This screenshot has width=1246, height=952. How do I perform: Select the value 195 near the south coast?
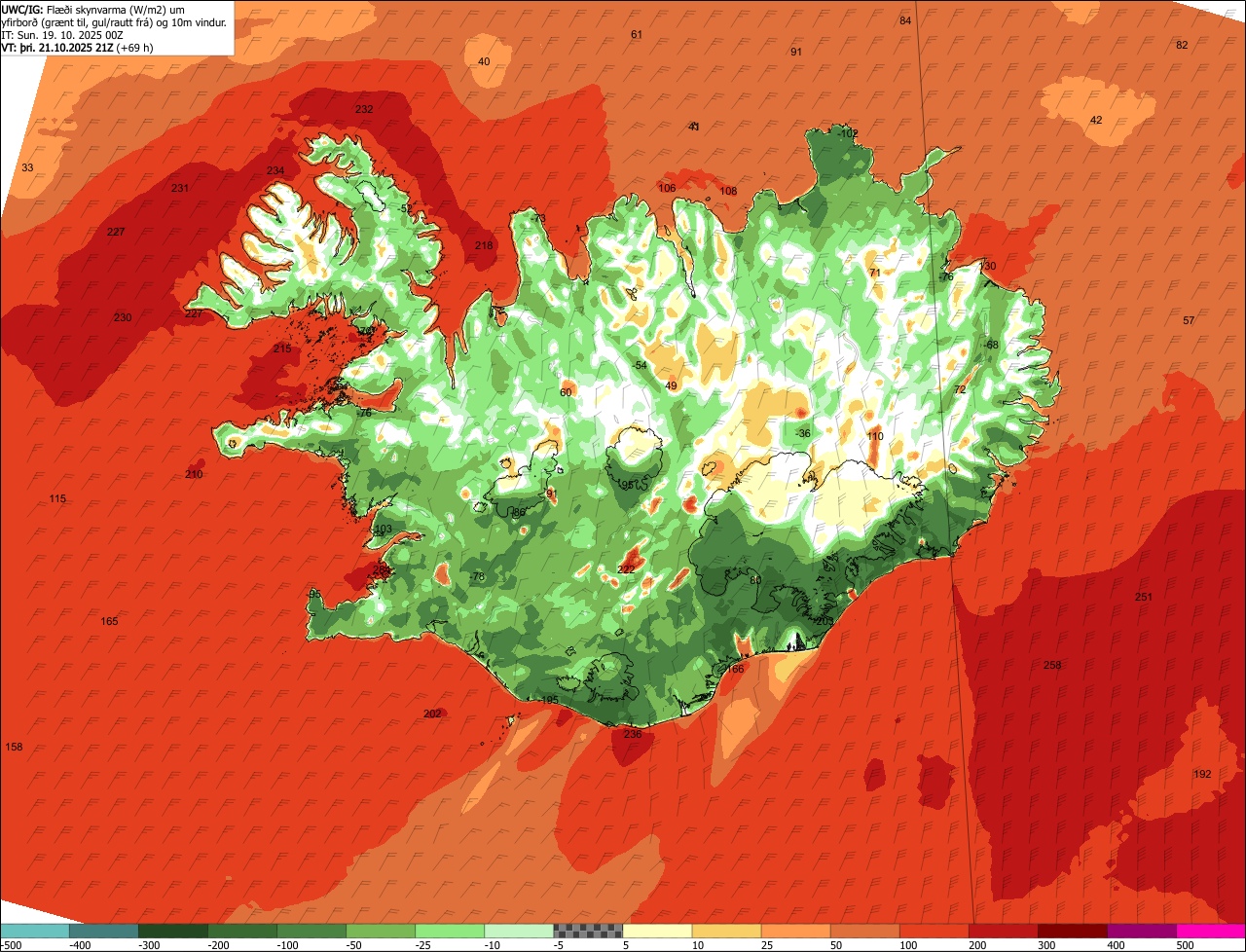pyautogui.click(x=550, y=700)
